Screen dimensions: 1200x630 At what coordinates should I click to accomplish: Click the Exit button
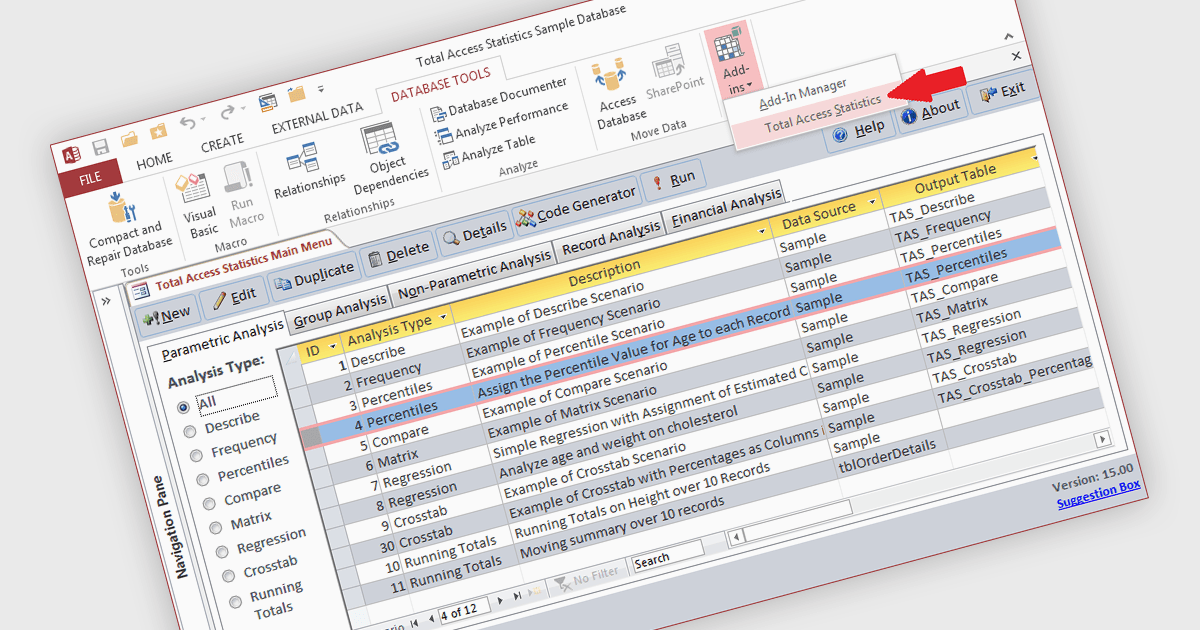click(1002, 92)
